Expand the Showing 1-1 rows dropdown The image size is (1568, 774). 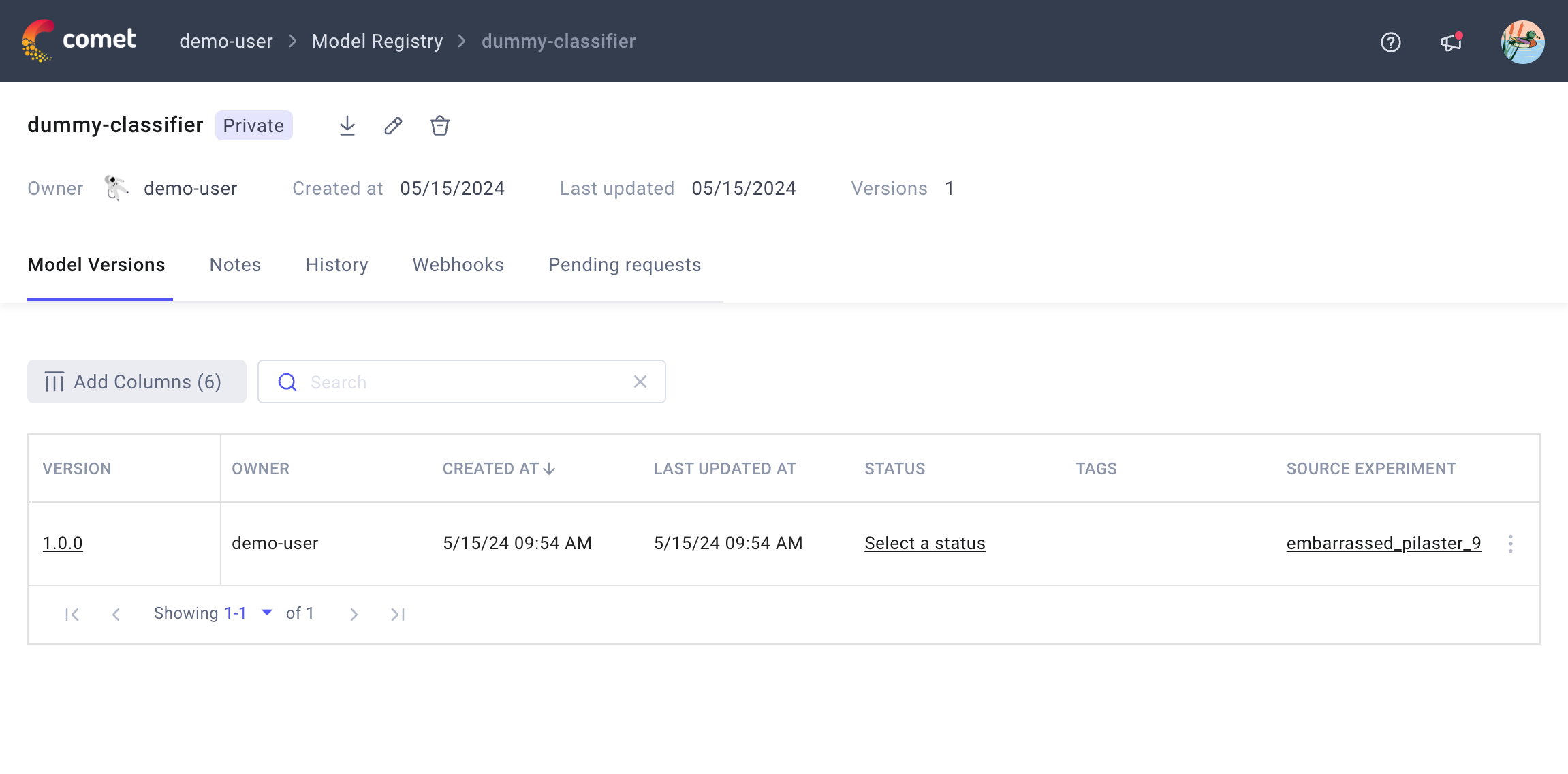click(267, 613)
